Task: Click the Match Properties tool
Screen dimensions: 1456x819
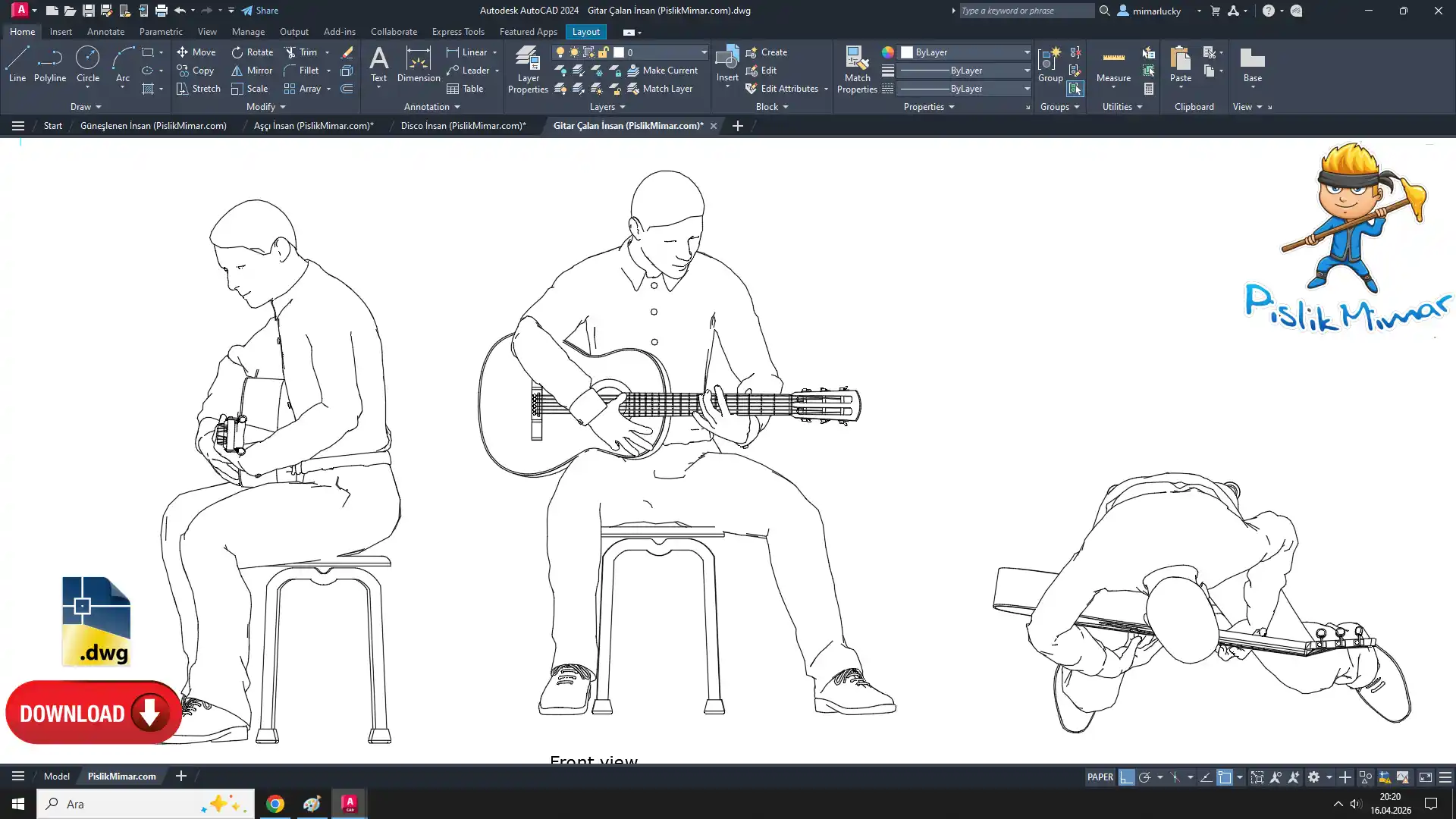Action: [x=857, y=70]
